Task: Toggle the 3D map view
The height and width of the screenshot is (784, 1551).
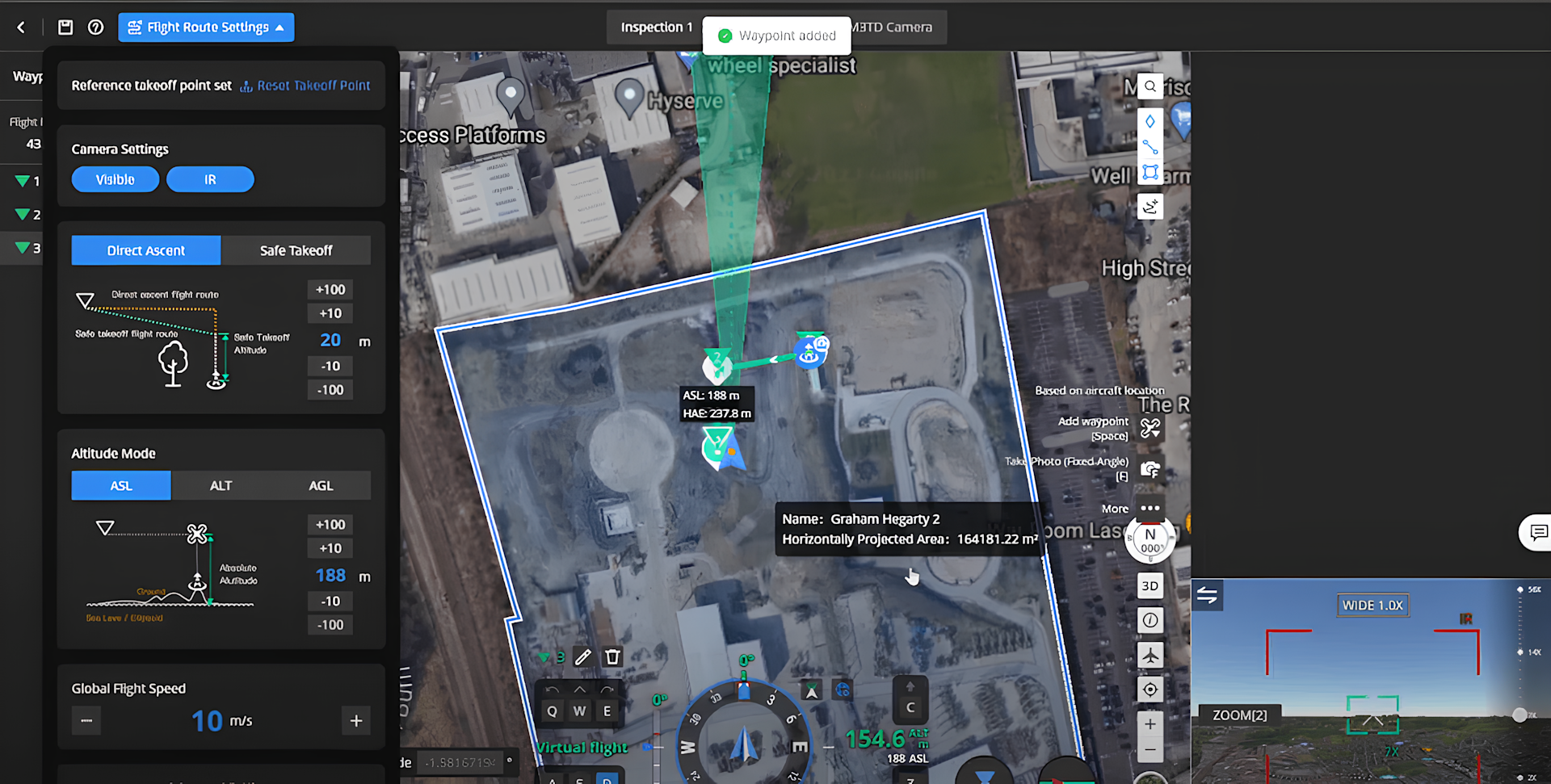Action: pyautogui.click(x=1150, y=586)
